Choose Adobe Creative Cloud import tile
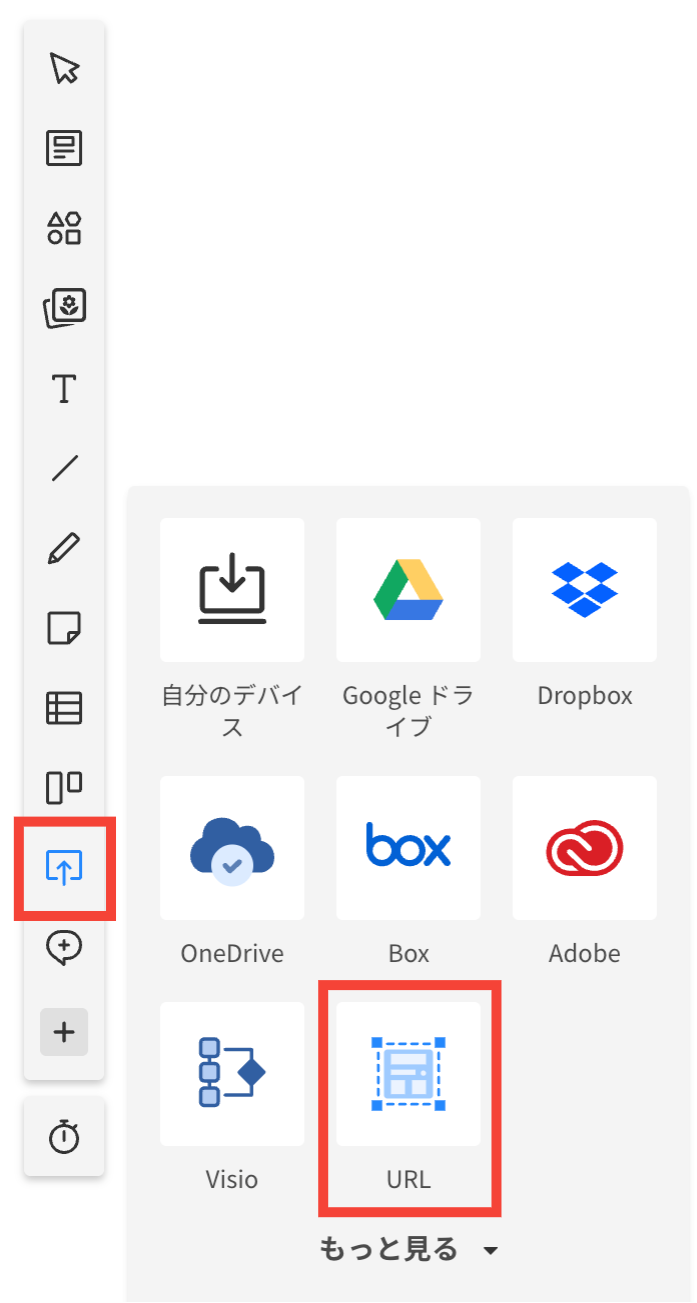 tap(585, 848)
